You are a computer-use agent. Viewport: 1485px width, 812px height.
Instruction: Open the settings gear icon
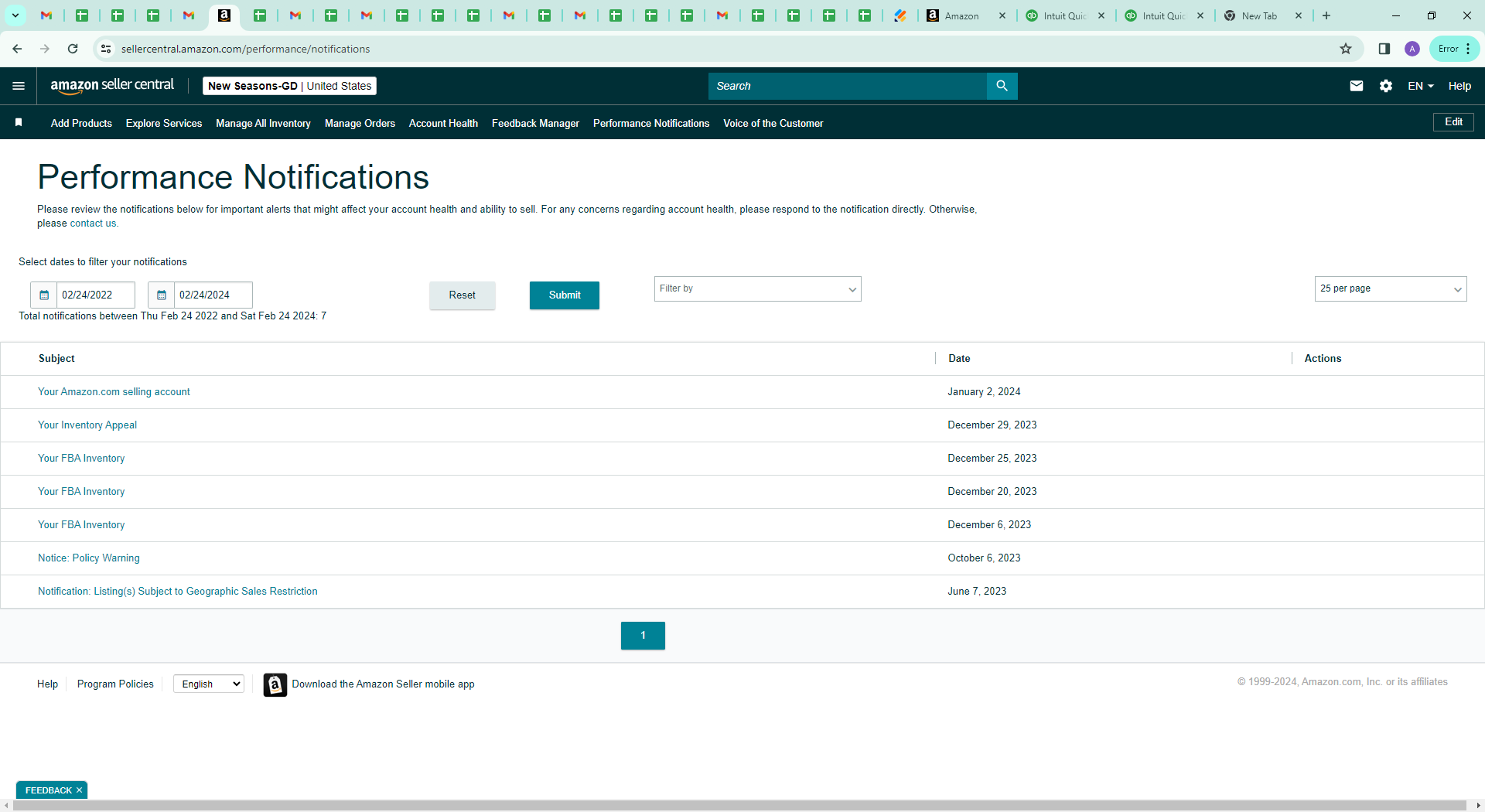[x=1386, y=86]
